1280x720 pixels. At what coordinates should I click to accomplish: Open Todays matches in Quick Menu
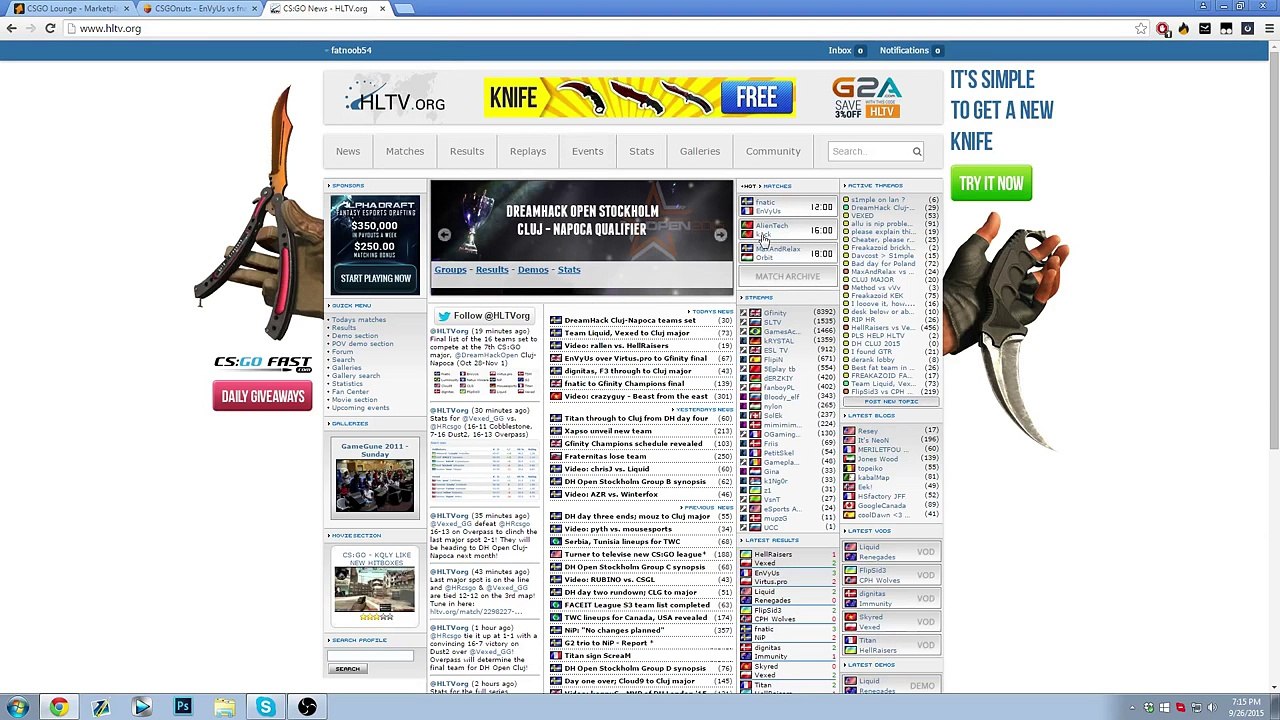359,320
